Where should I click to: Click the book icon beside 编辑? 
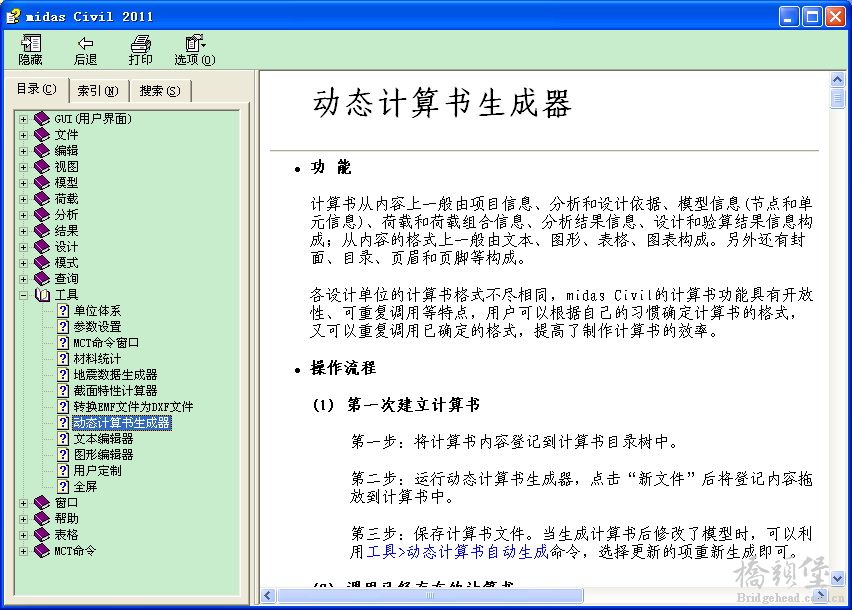tap(42, 150)
